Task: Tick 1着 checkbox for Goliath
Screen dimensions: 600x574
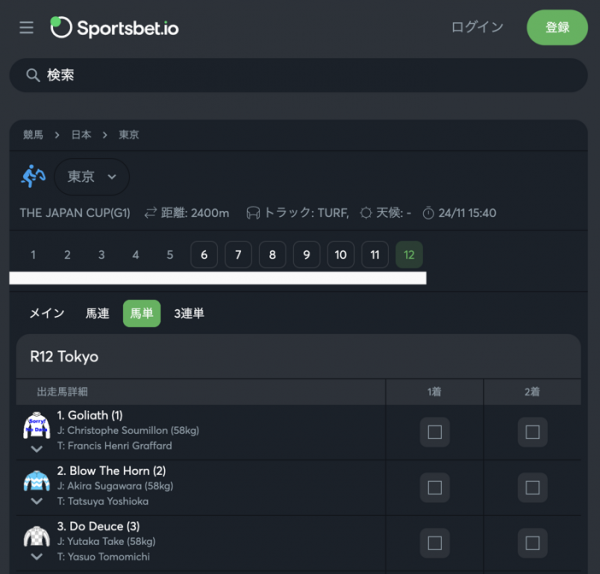Action: click(x=435, y=432)
